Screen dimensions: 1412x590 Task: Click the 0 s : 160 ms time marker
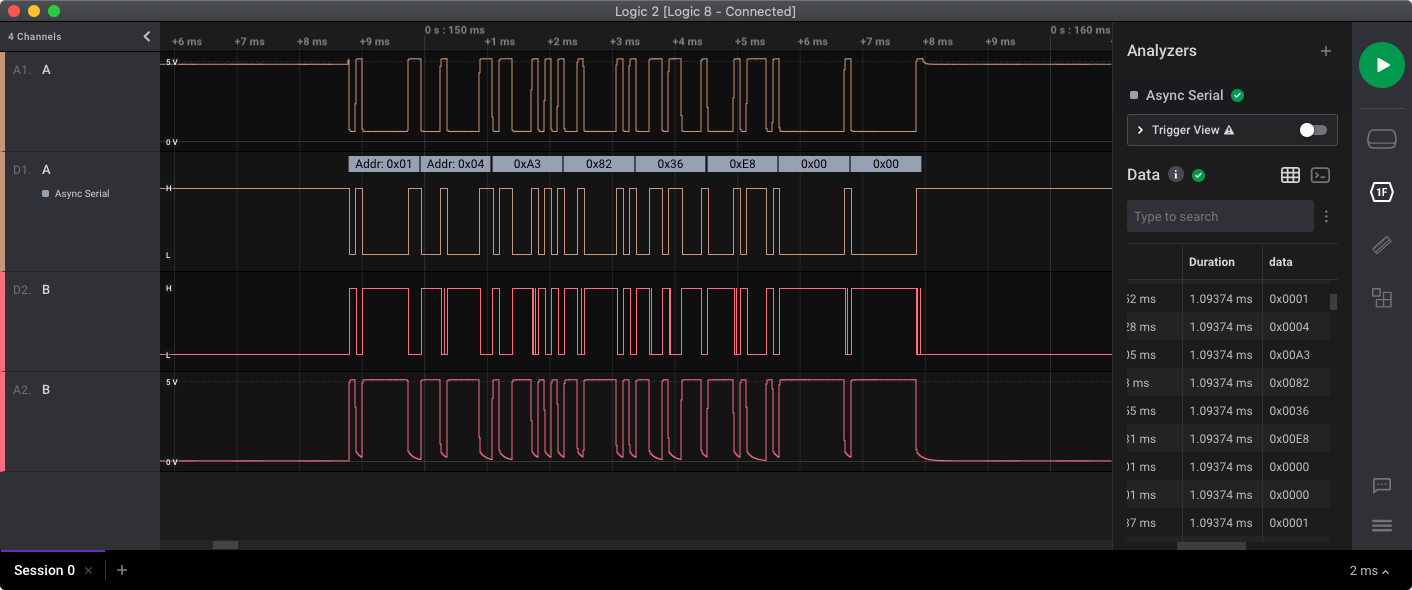(1080, 30)
